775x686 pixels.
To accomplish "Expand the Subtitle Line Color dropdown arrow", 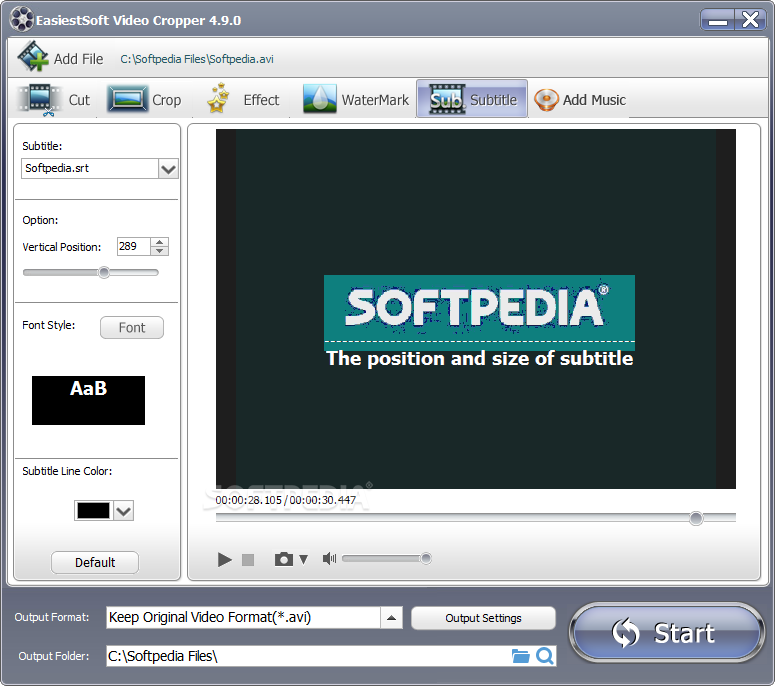I will pyautogui.click(x=123, y=511).
